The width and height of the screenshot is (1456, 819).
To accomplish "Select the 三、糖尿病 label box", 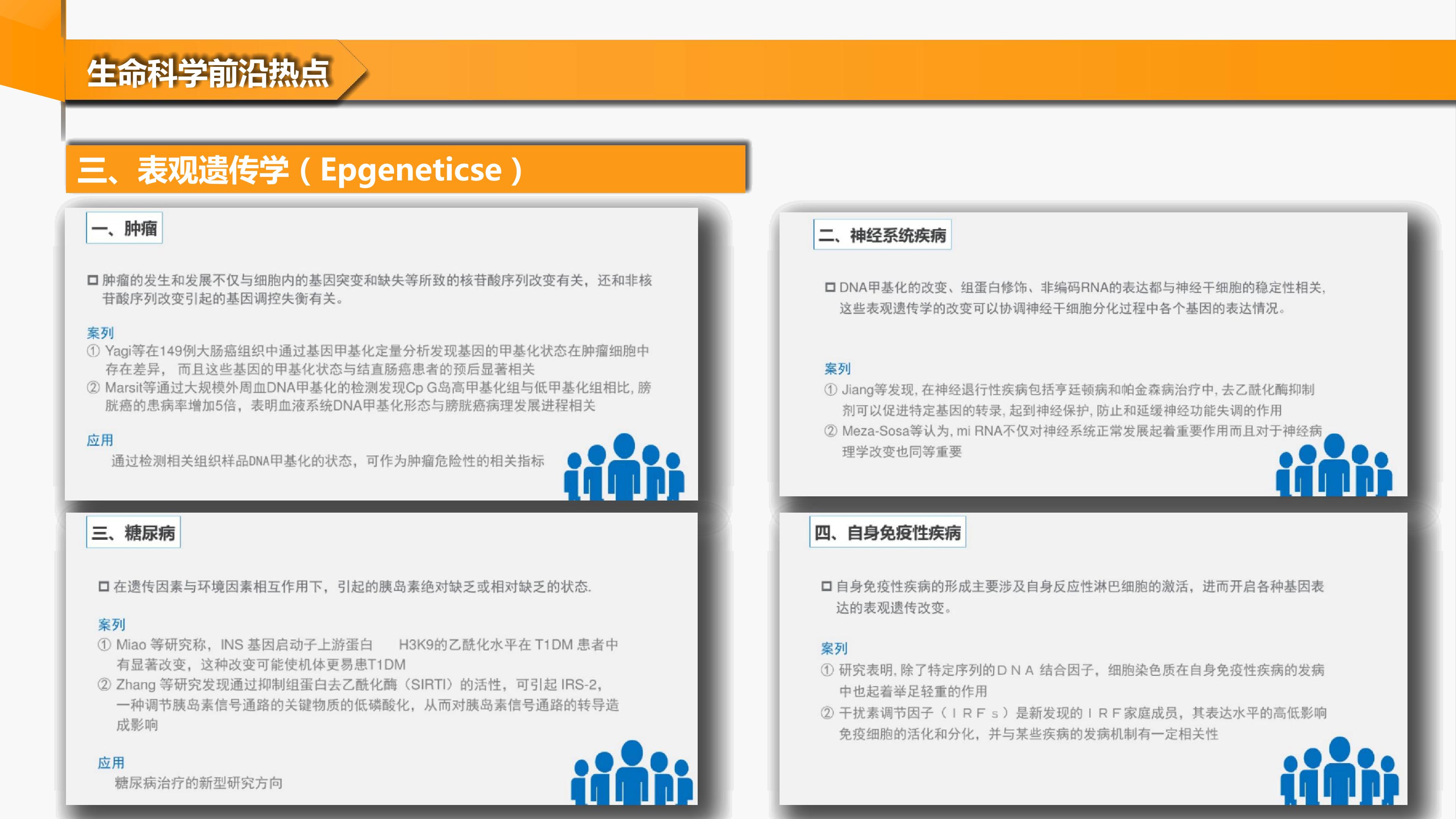I will (133, 532).
